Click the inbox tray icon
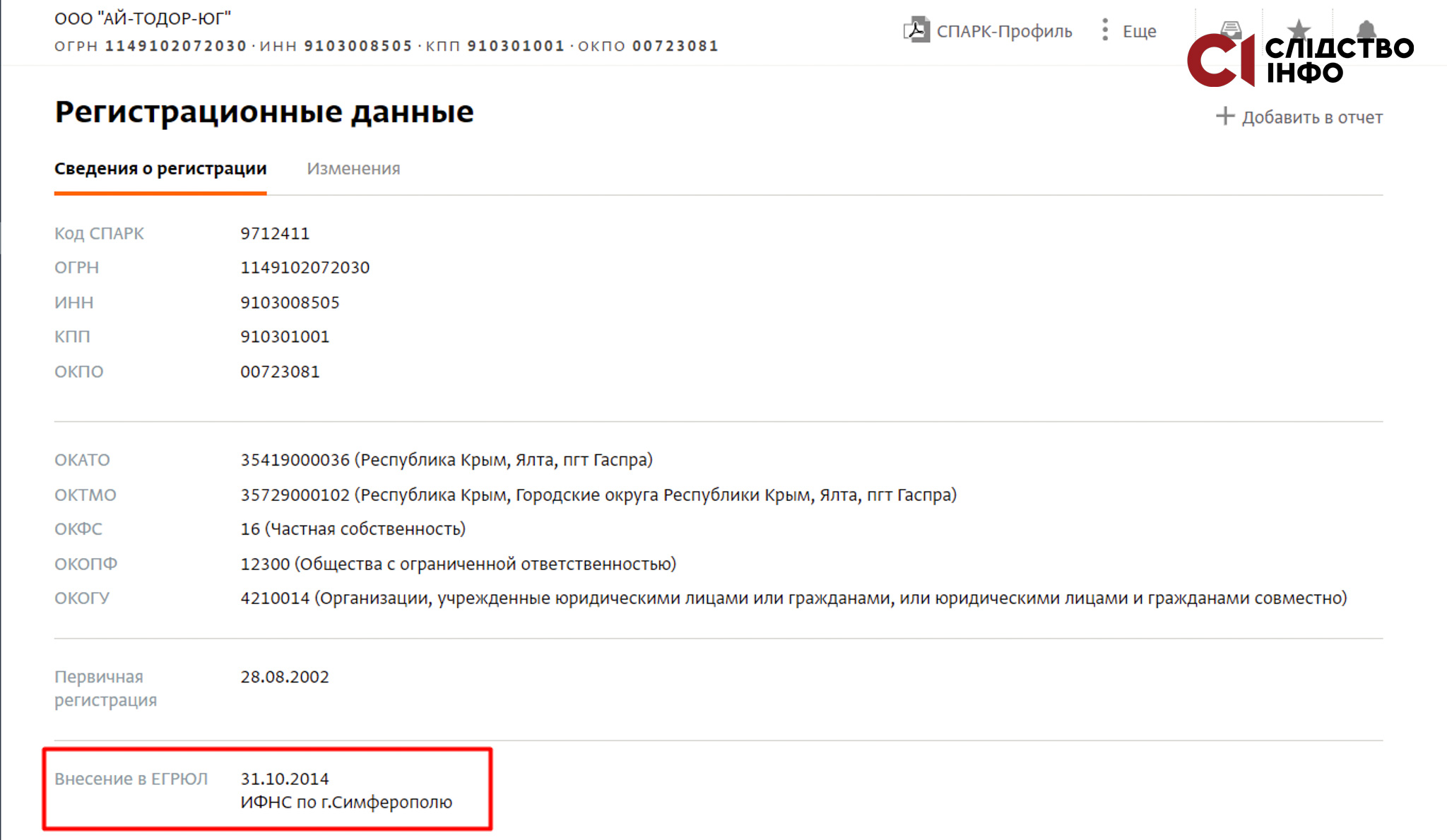 pyautogui.click(x=1230, y=29)
